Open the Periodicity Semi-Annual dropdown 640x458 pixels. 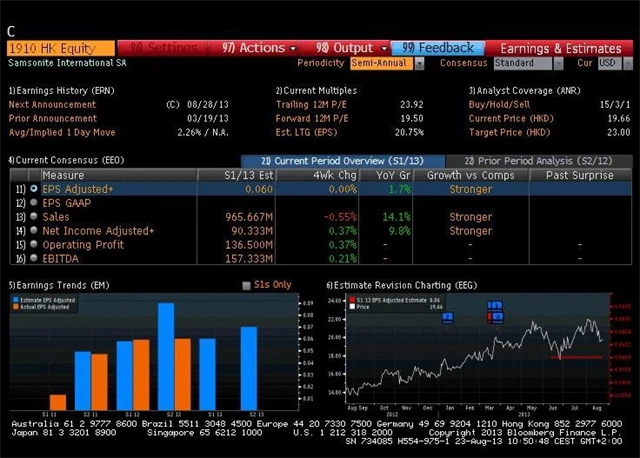(382, 63)
